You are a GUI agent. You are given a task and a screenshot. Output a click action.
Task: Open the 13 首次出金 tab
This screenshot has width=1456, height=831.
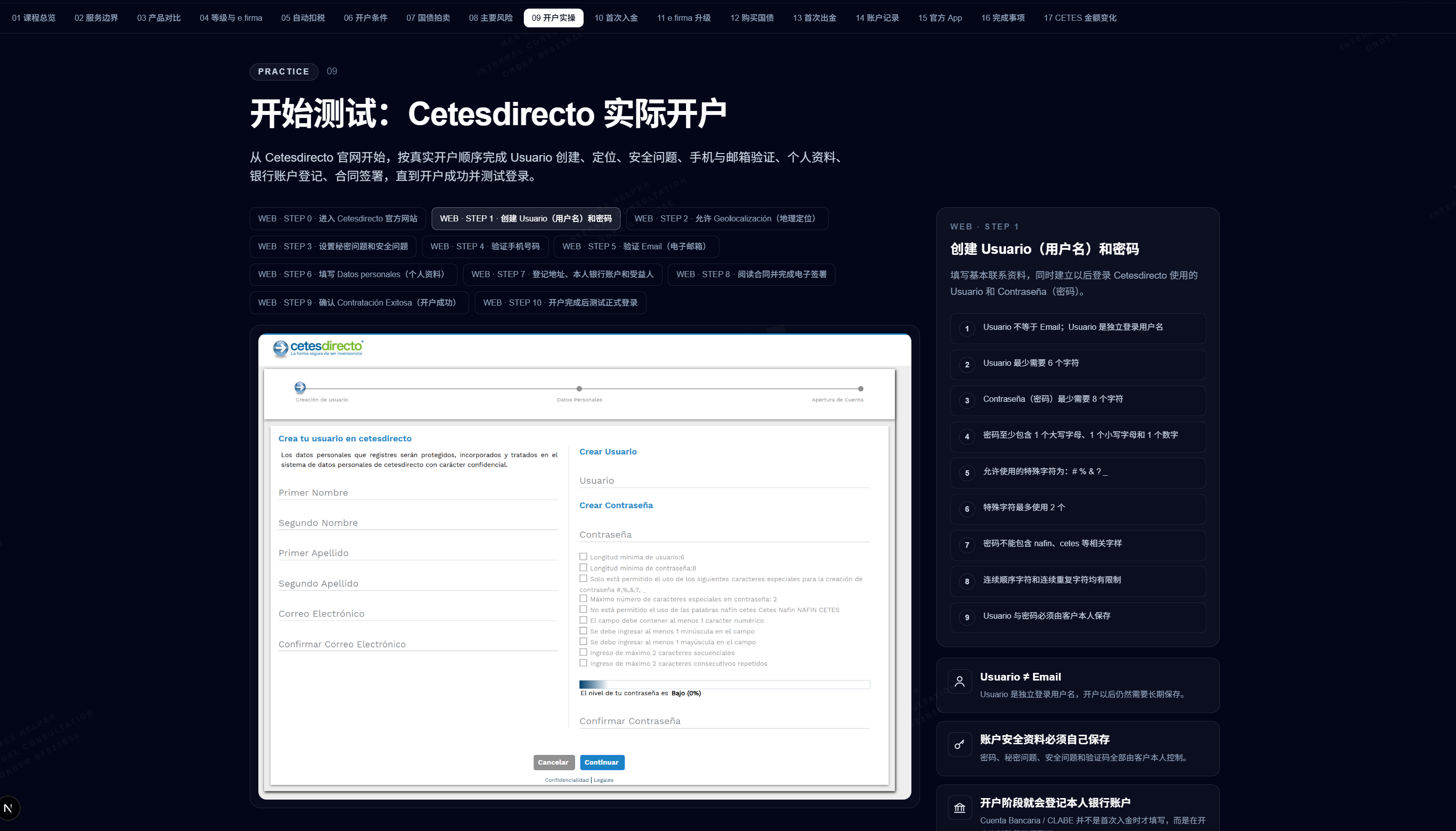point(815,18)
